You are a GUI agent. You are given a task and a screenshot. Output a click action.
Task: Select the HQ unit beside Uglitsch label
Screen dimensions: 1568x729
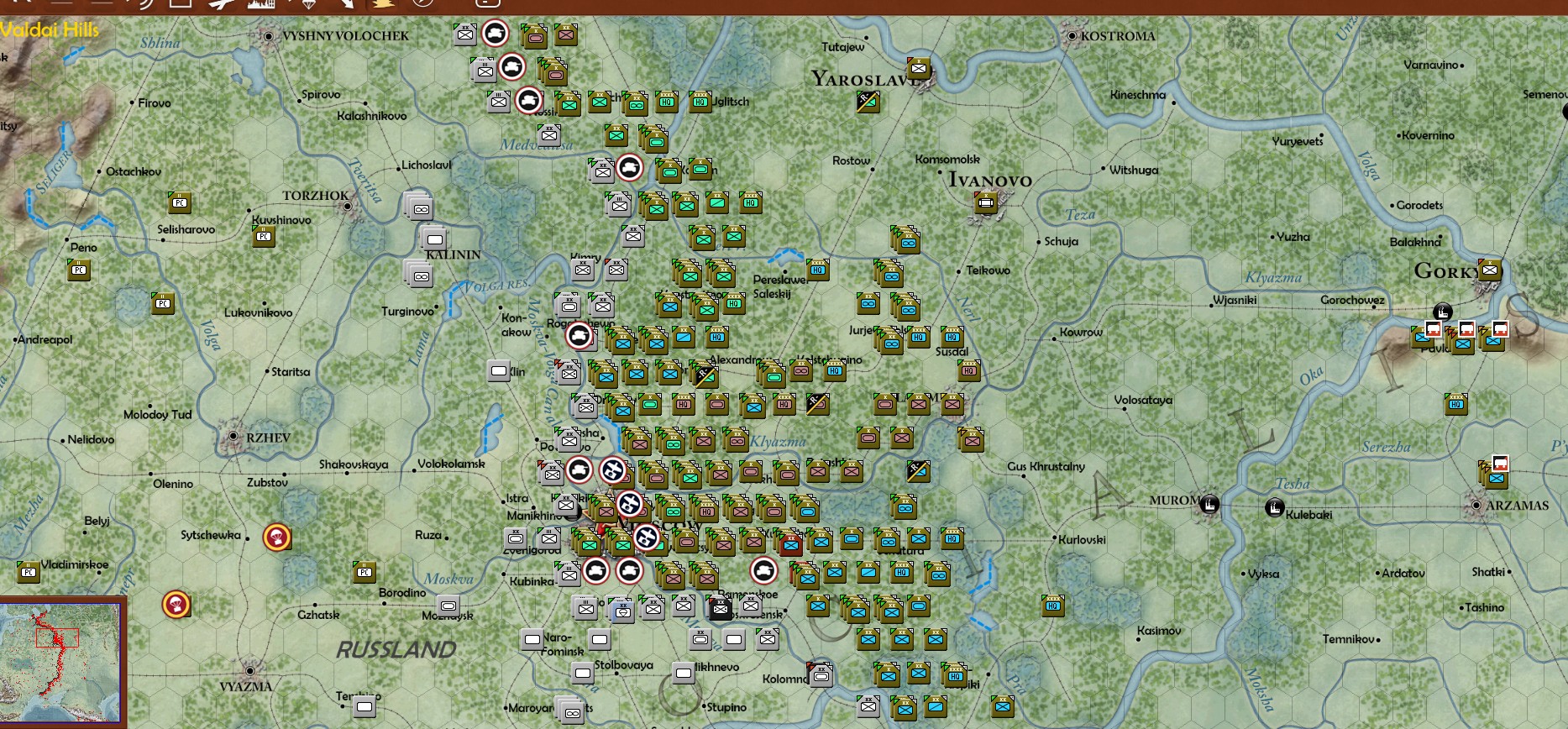tap(700, 102)
